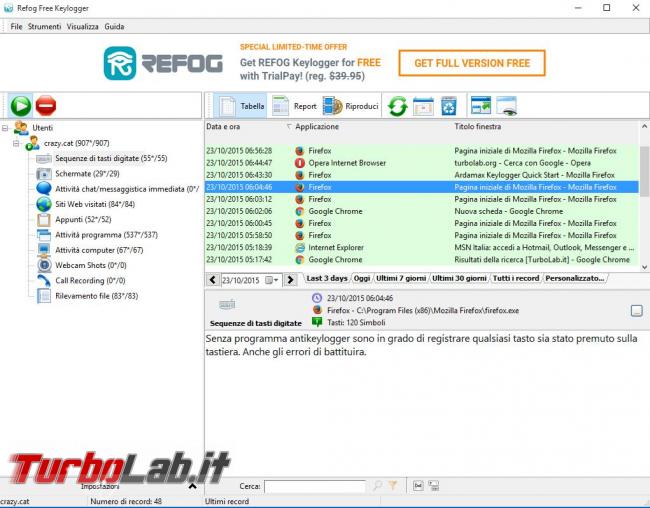Select Ultimi 30 giorni filter tab
Viewport: 650px width, 508px height.
pos(459,278)
